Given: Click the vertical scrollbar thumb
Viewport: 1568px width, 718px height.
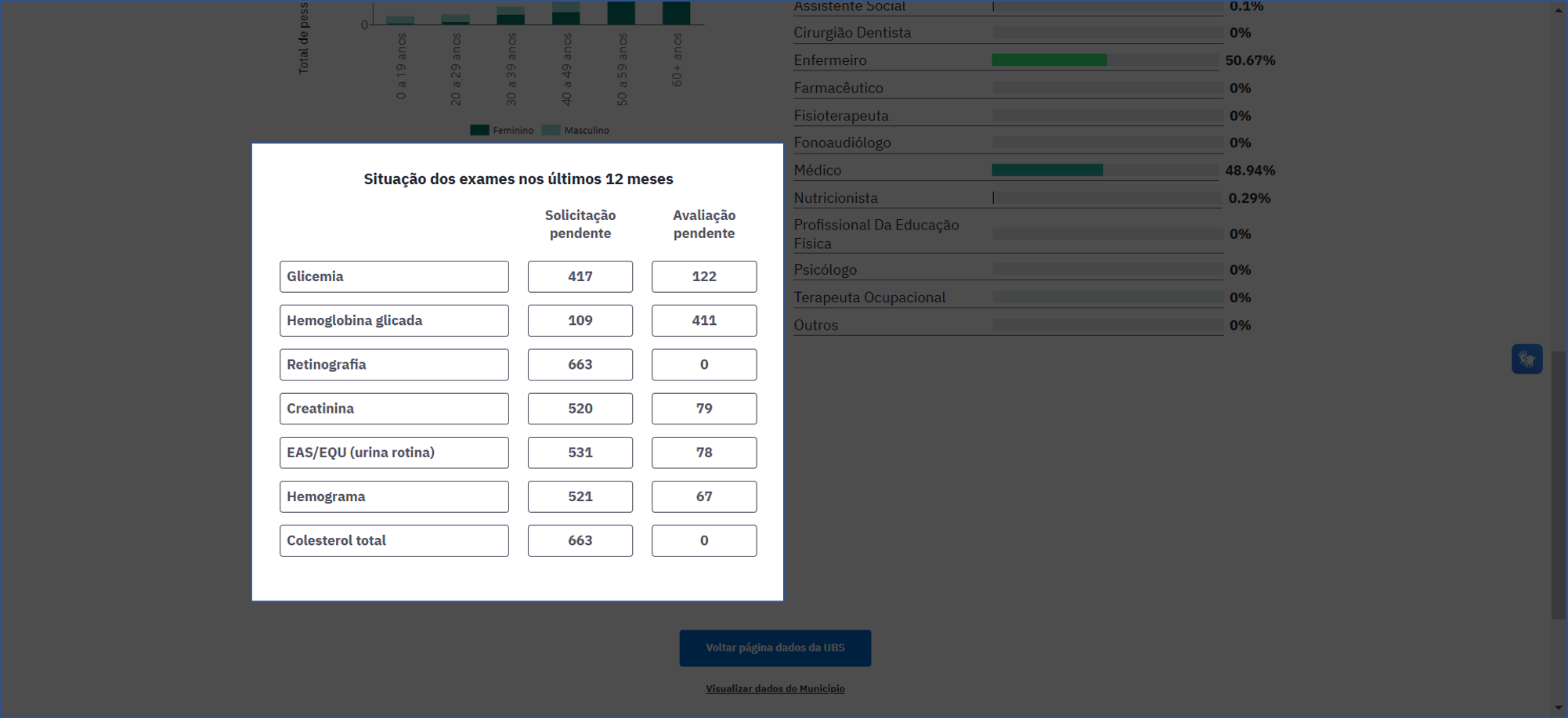Looking at the screenshot, I should [x=1558, y=485].
